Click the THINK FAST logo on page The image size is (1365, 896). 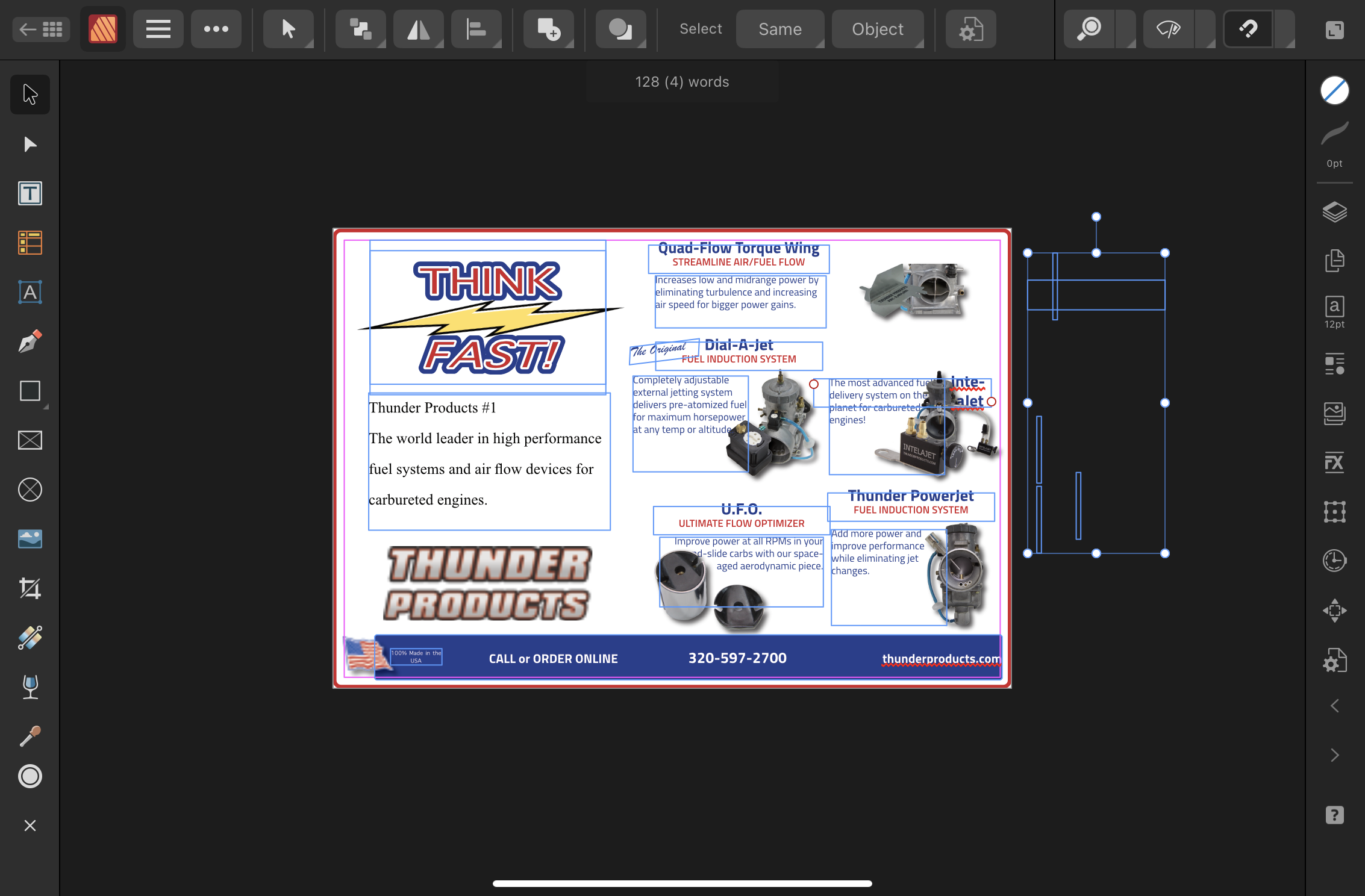point(489,317)
